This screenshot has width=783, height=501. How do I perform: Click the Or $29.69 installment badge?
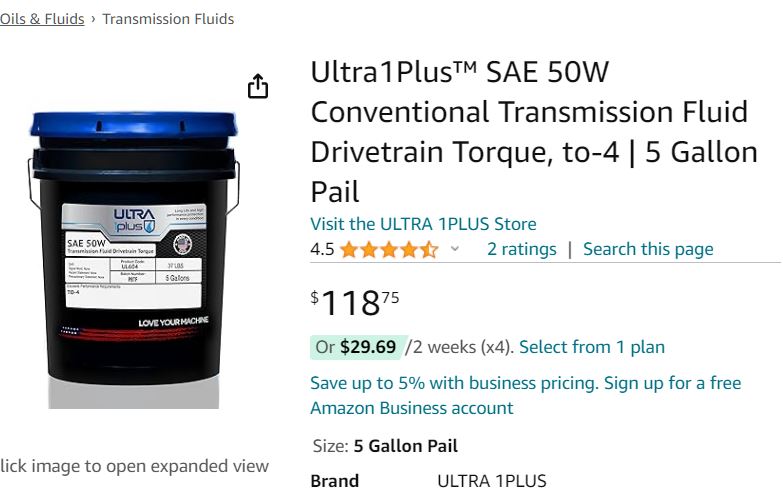point(358,347)
